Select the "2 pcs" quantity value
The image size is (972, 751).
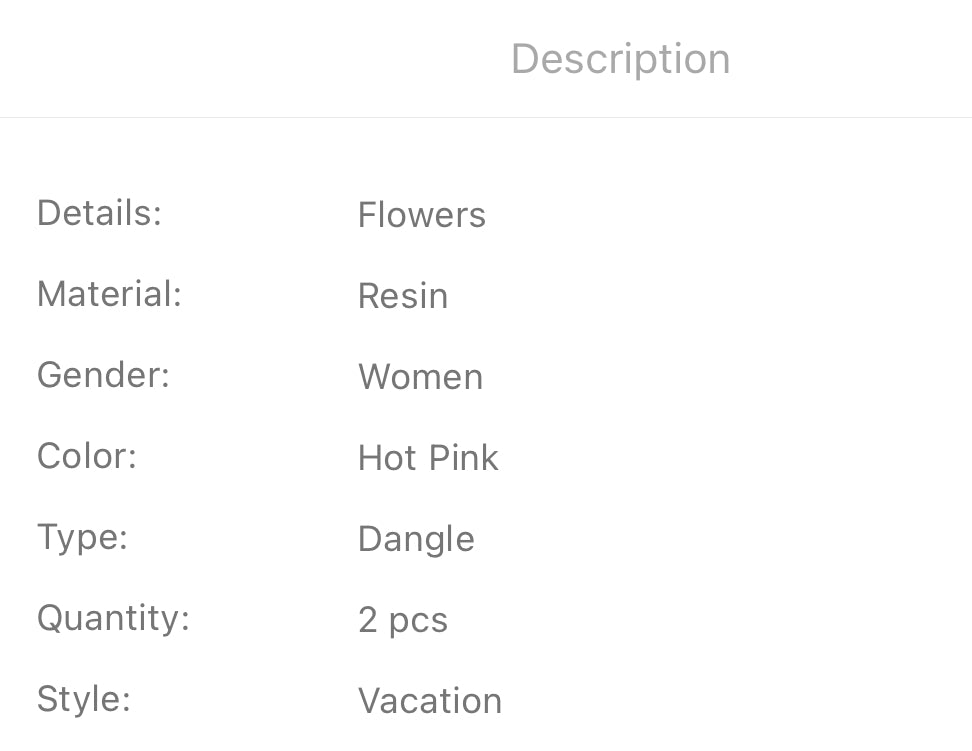pos(402,621)
